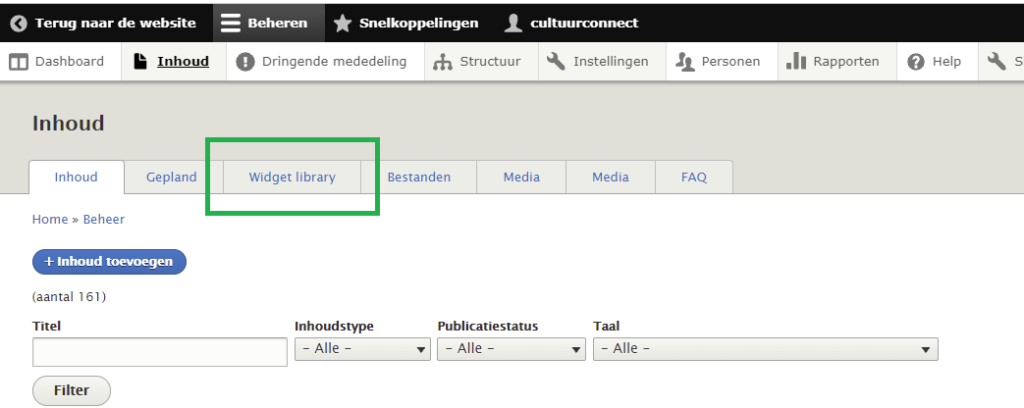This screenshot has width=1024, height=408.
Task: Open the Personen people icon
Action: click(685, 62)
